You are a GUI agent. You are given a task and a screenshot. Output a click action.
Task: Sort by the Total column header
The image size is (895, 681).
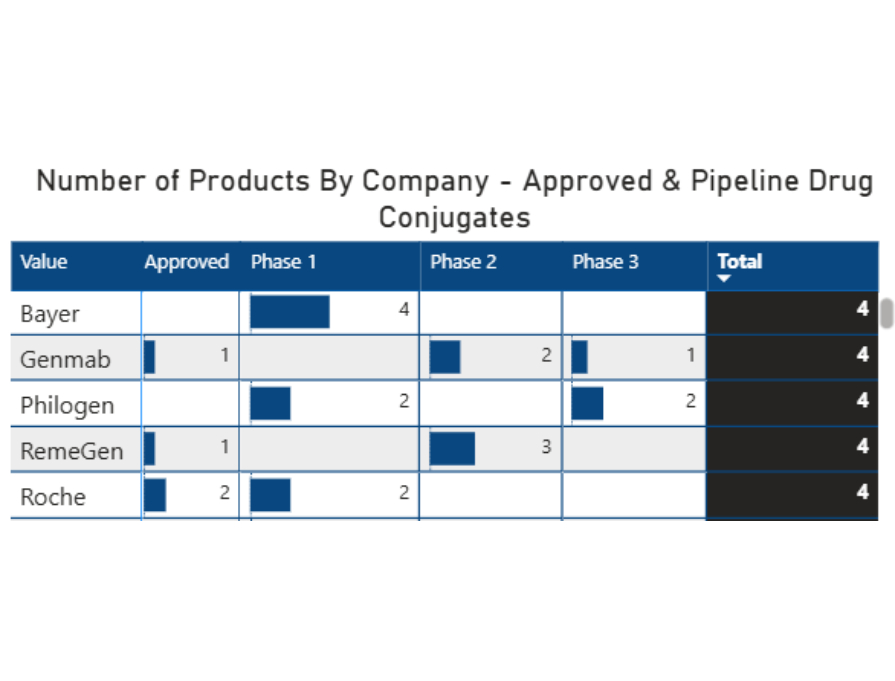click(x=740, y=262)
